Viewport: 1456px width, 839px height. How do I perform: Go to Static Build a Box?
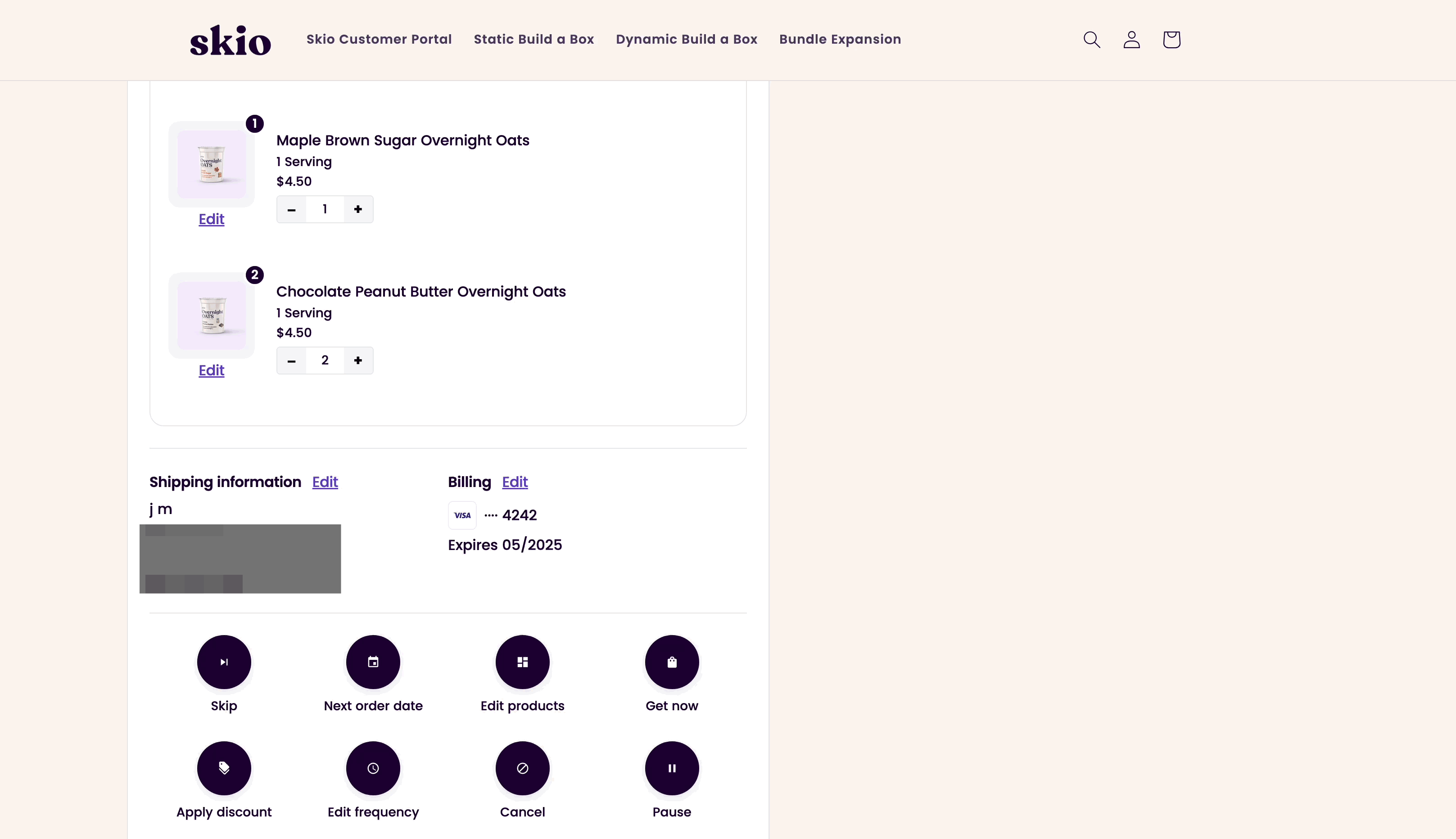pos(534,39)
